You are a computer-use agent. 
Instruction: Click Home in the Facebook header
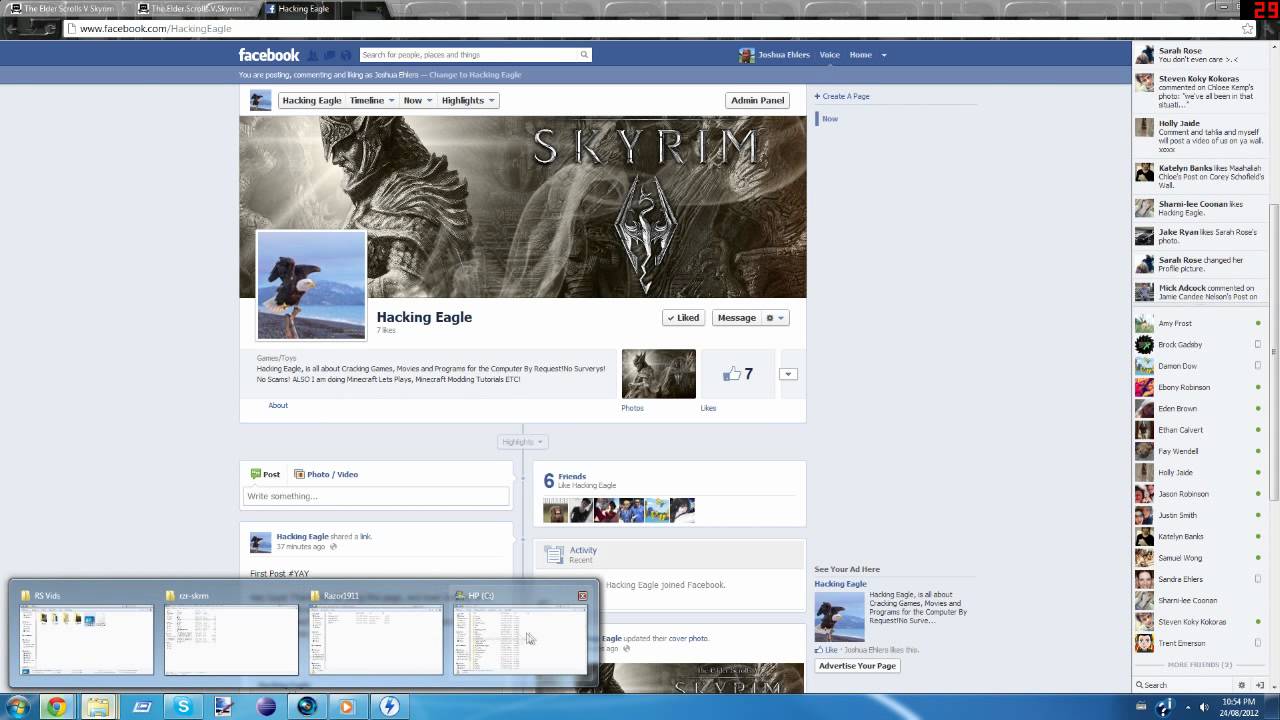point(860,55)
